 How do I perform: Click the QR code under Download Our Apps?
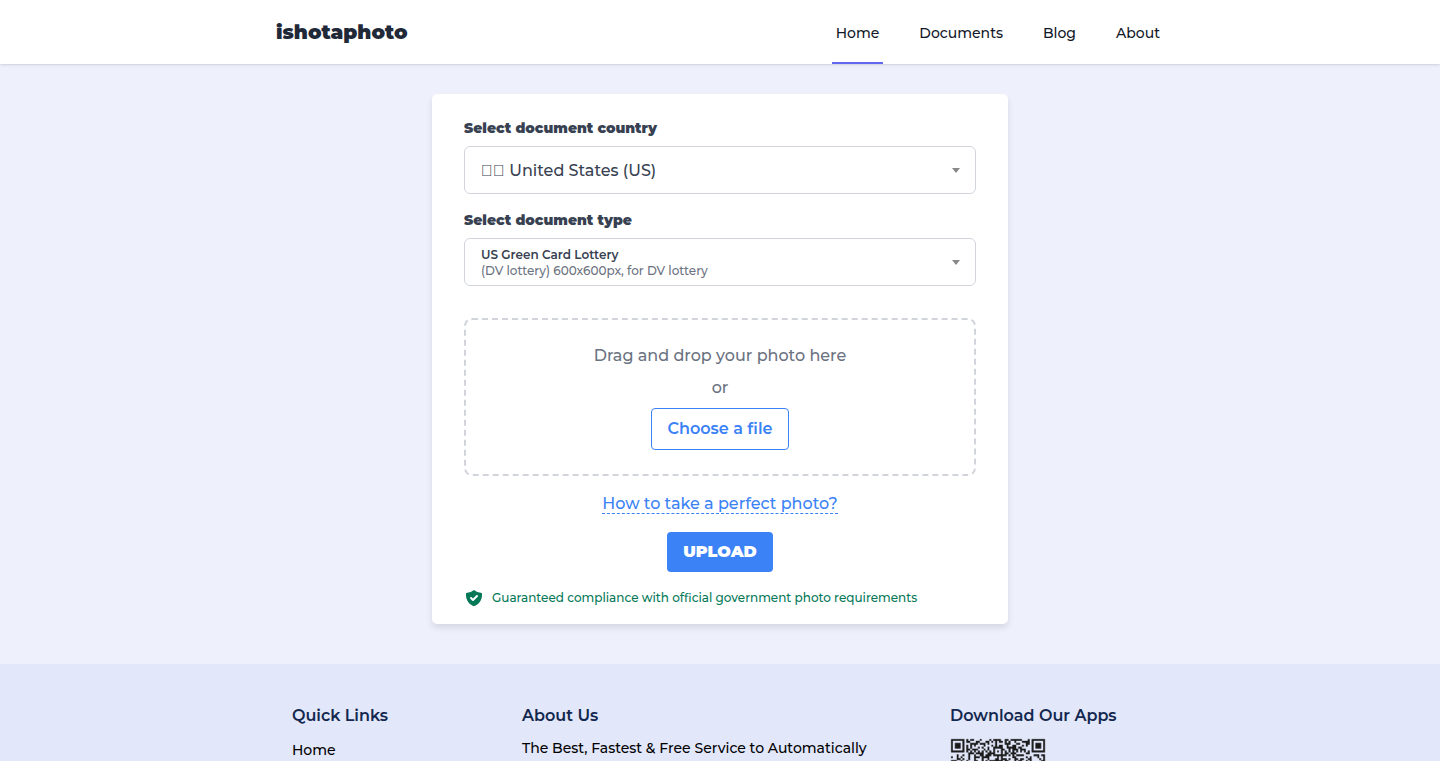998,749
